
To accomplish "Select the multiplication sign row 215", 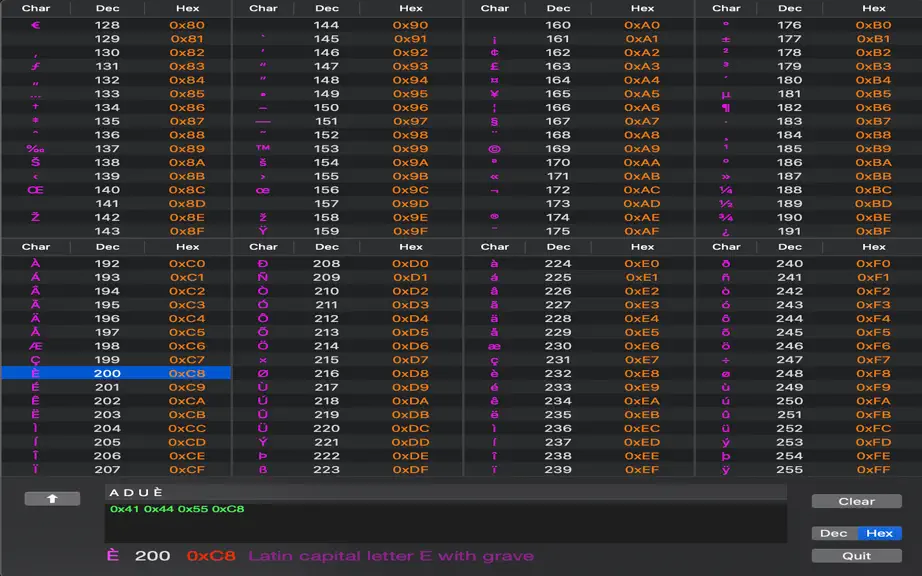I will [x=348, y=360].
